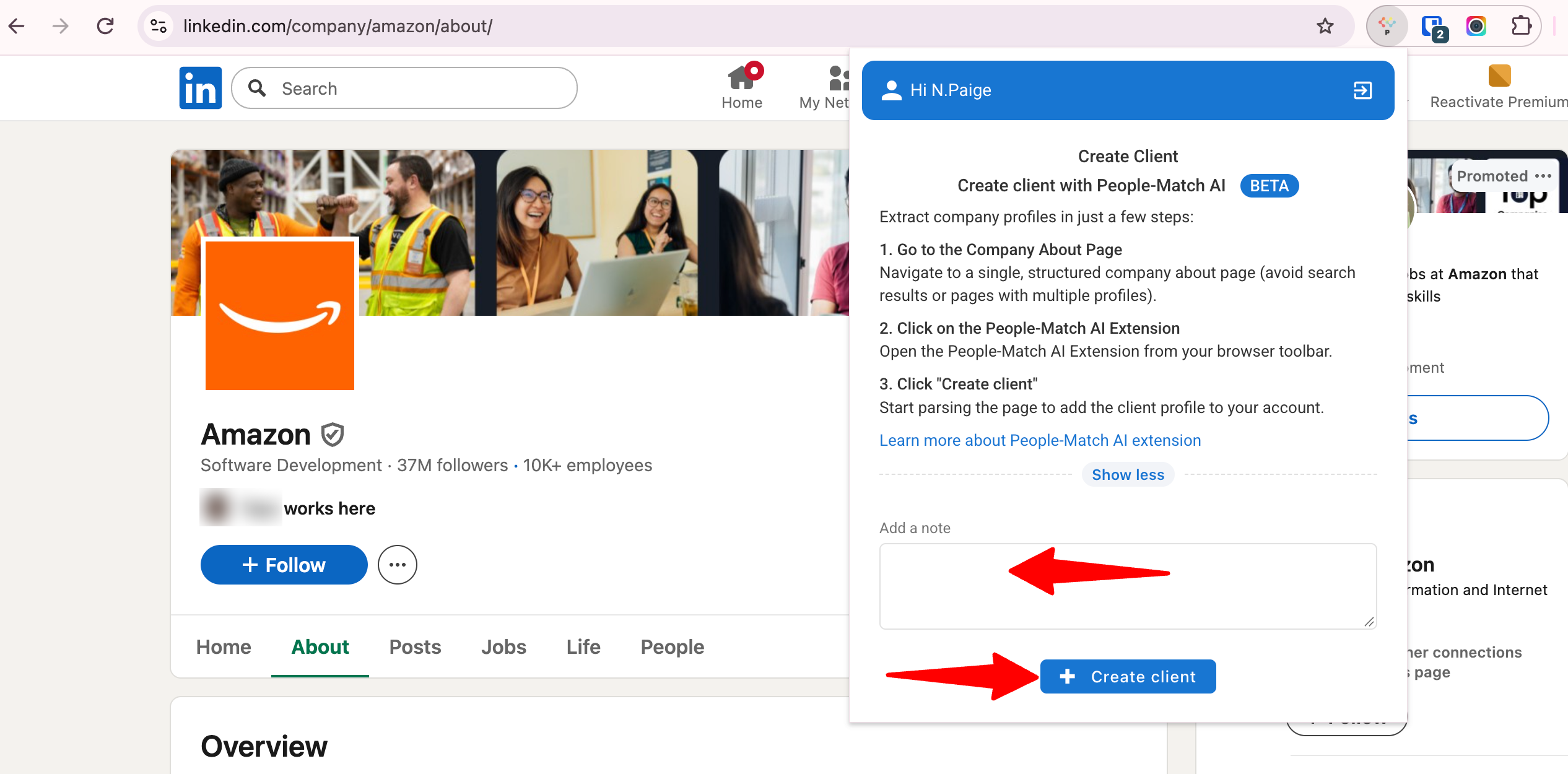Click the BETA badge

(x=1269, y=186)
